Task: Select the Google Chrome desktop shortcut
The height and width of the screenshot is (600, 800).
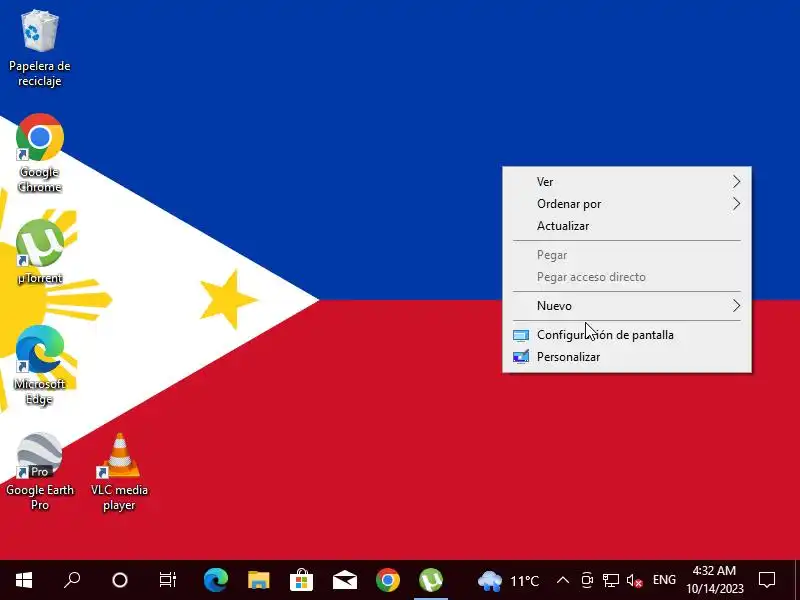Action: pos(40,153)
